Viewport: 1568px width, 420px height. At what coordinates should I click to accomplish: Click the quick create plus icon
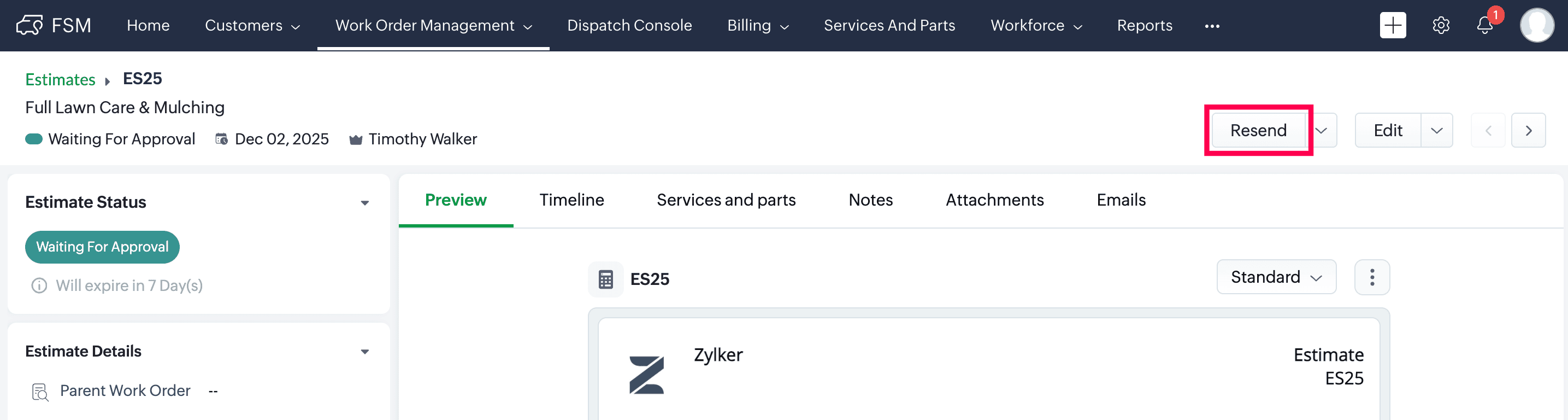click(x=1392, y=26)
